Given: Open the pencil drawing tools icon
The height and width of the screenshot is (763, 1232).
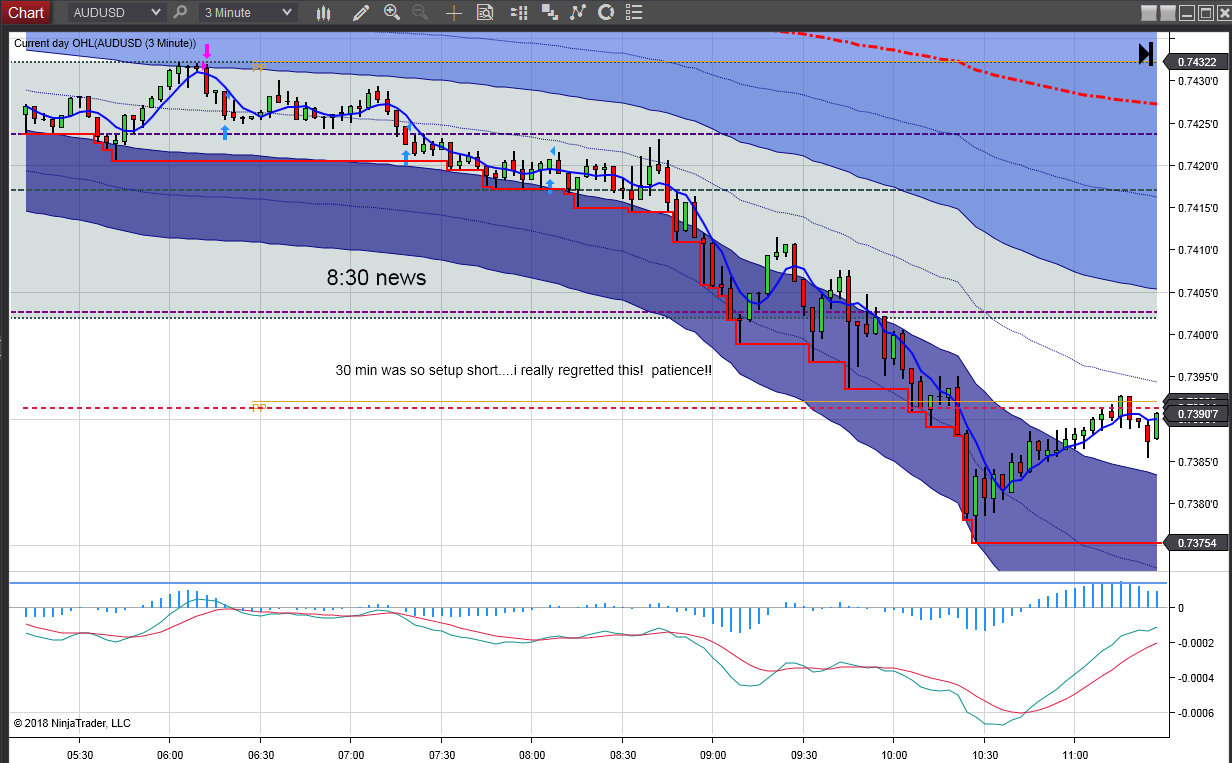Looking at the screenshot, I should pos(361,12).
